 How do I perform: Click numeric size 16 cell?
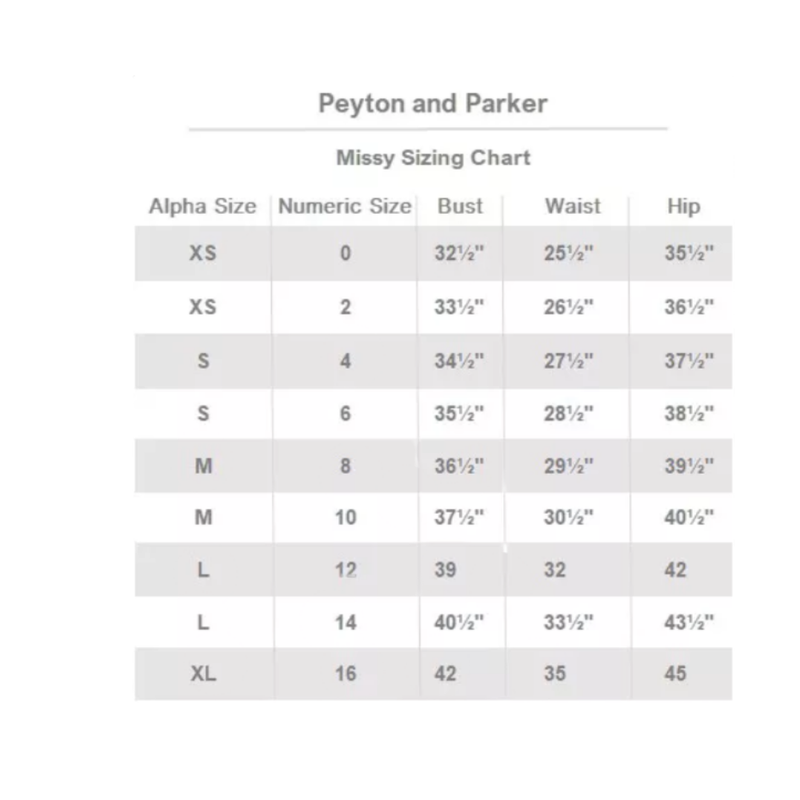(345, 674)
